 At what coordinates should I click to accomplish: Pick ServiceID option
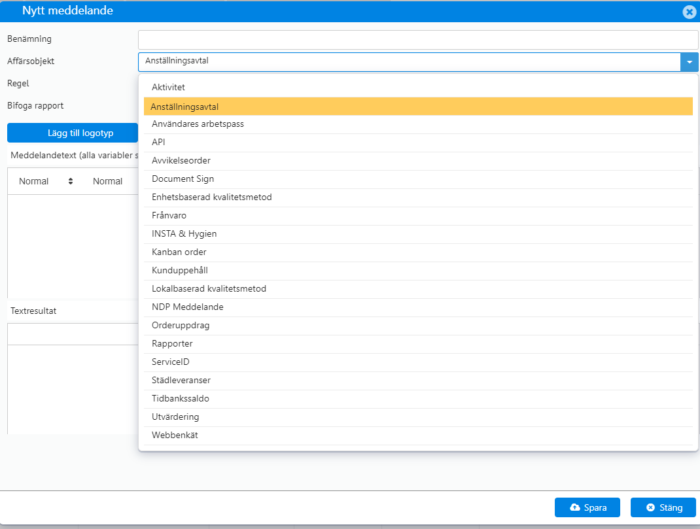[418, 362]
